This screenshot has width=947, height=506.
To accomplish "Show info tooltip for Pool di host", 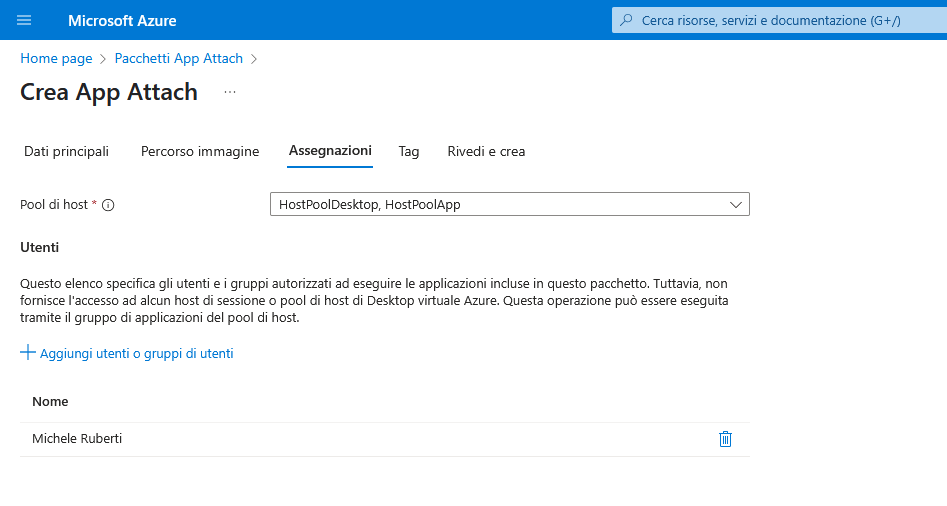I will [x=108, y=205].
